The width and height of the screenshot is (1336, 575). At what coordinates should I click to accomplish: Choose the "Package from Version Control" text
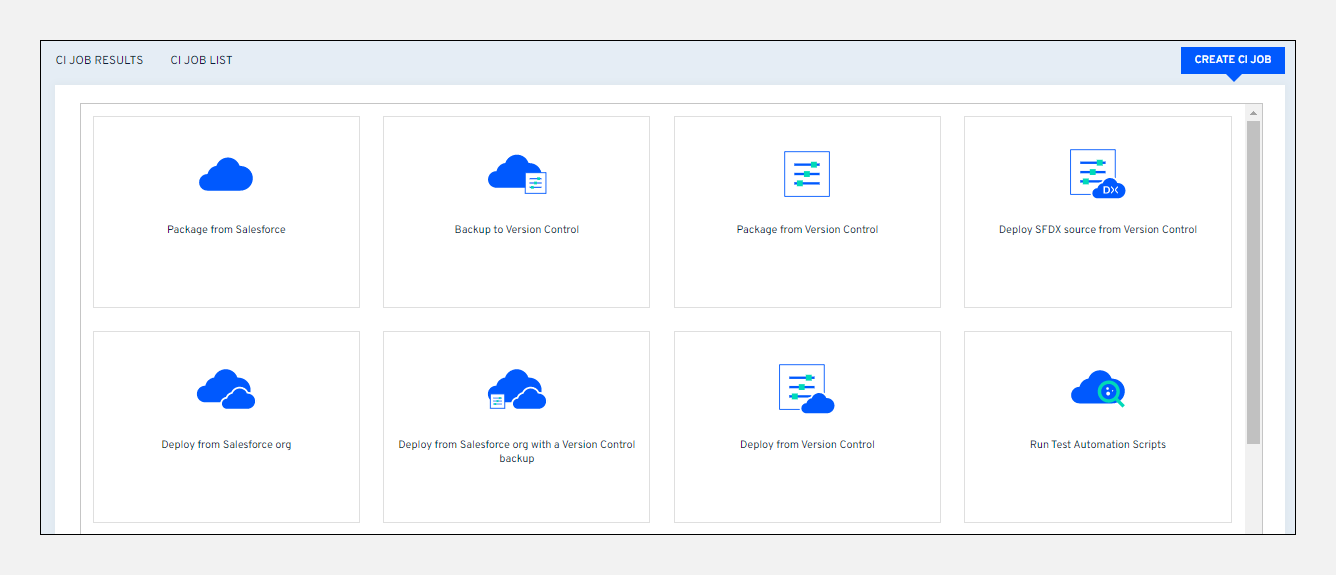pos(807,230)
